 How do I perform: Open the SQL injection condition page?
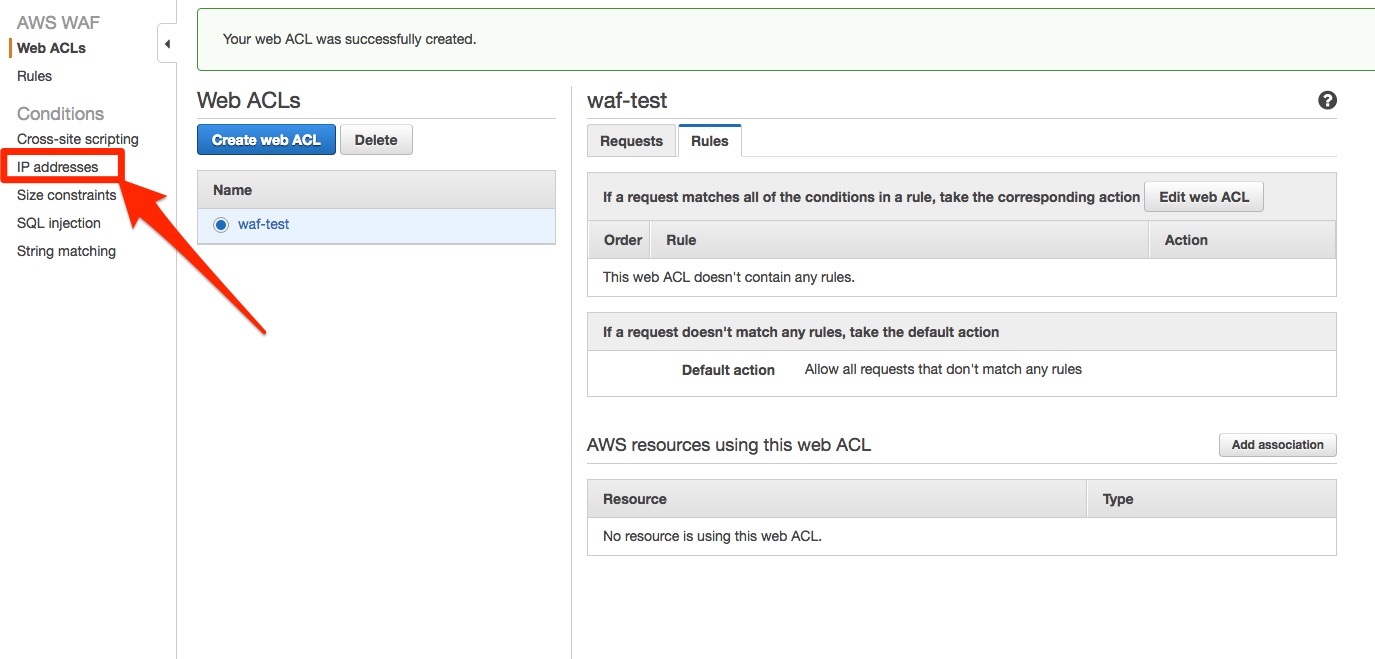58,223
